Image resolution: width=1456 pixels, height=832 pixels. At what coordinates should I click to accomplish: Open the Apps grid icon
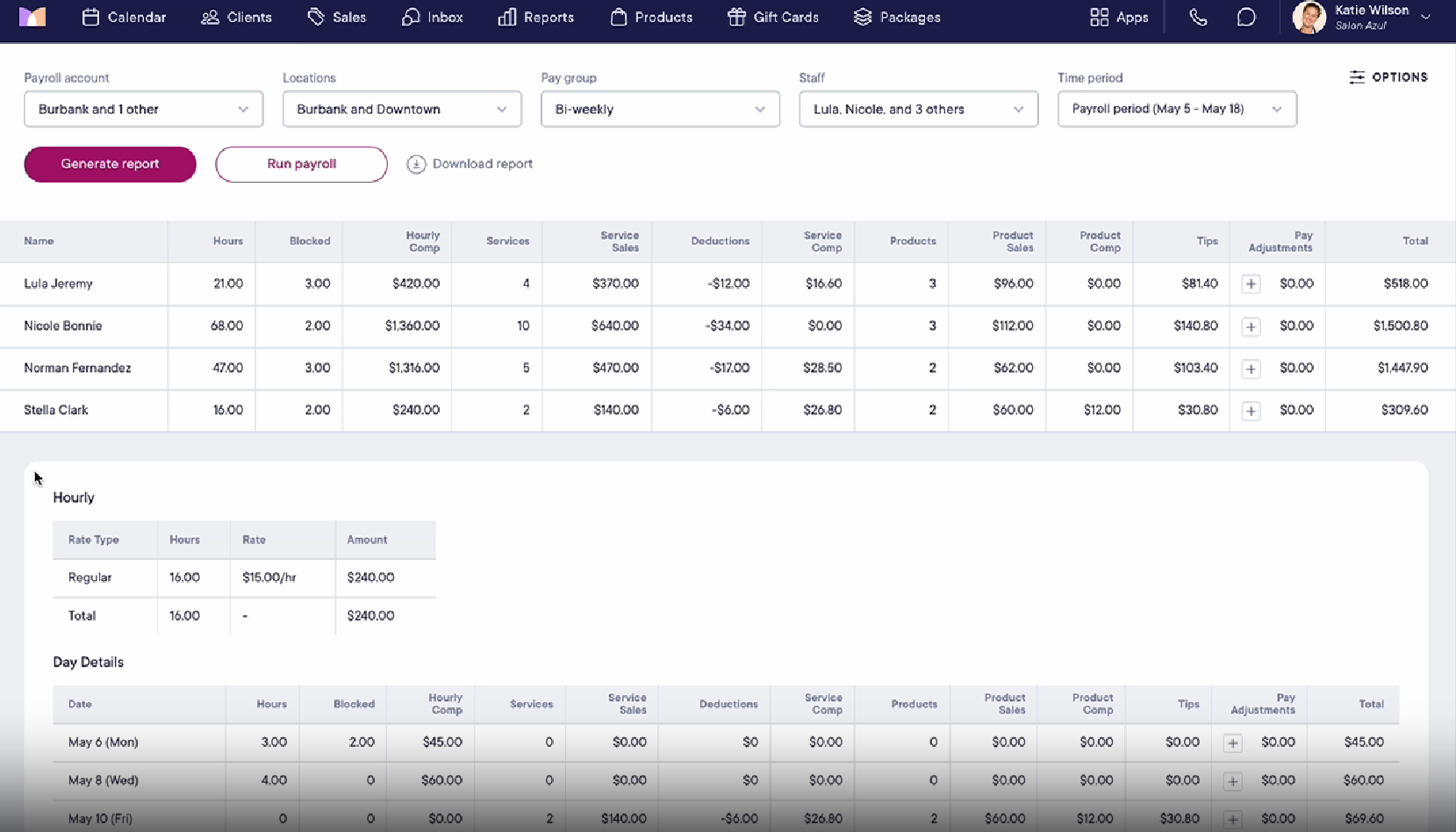pyautogui.click(x=1099, y=18)
